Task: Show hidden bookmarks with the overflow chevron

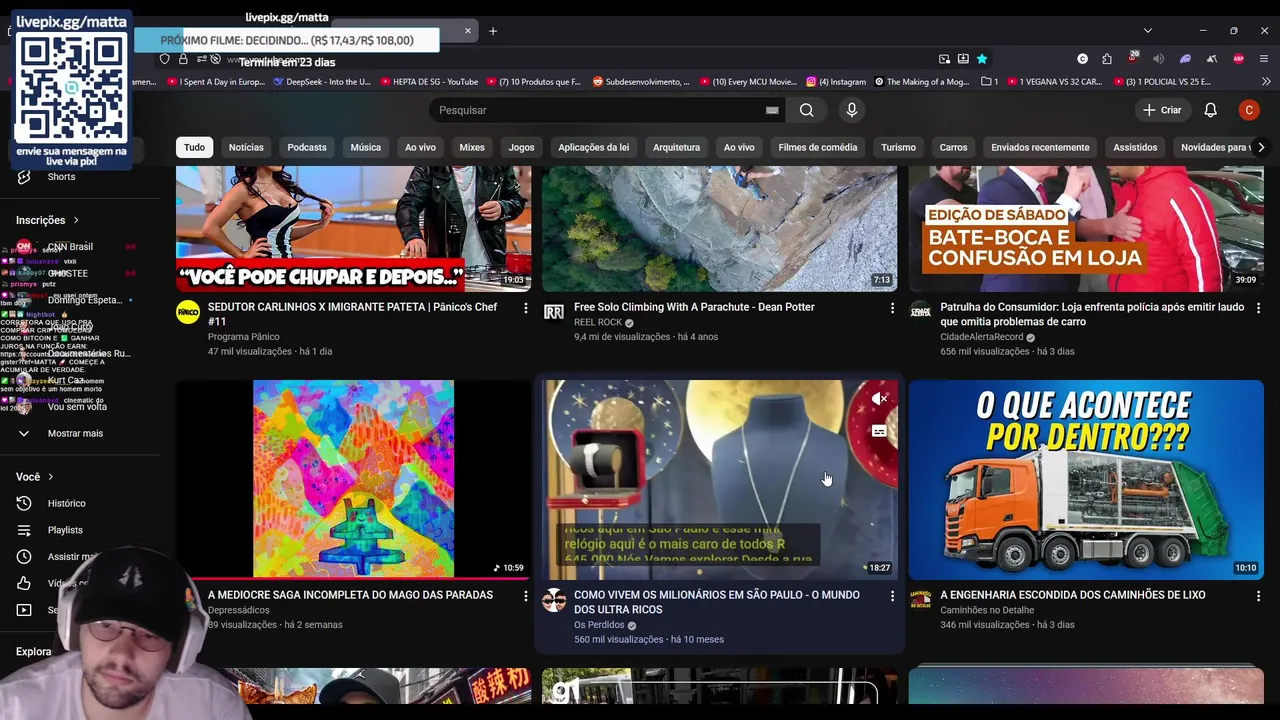Action: (1265, 82)
